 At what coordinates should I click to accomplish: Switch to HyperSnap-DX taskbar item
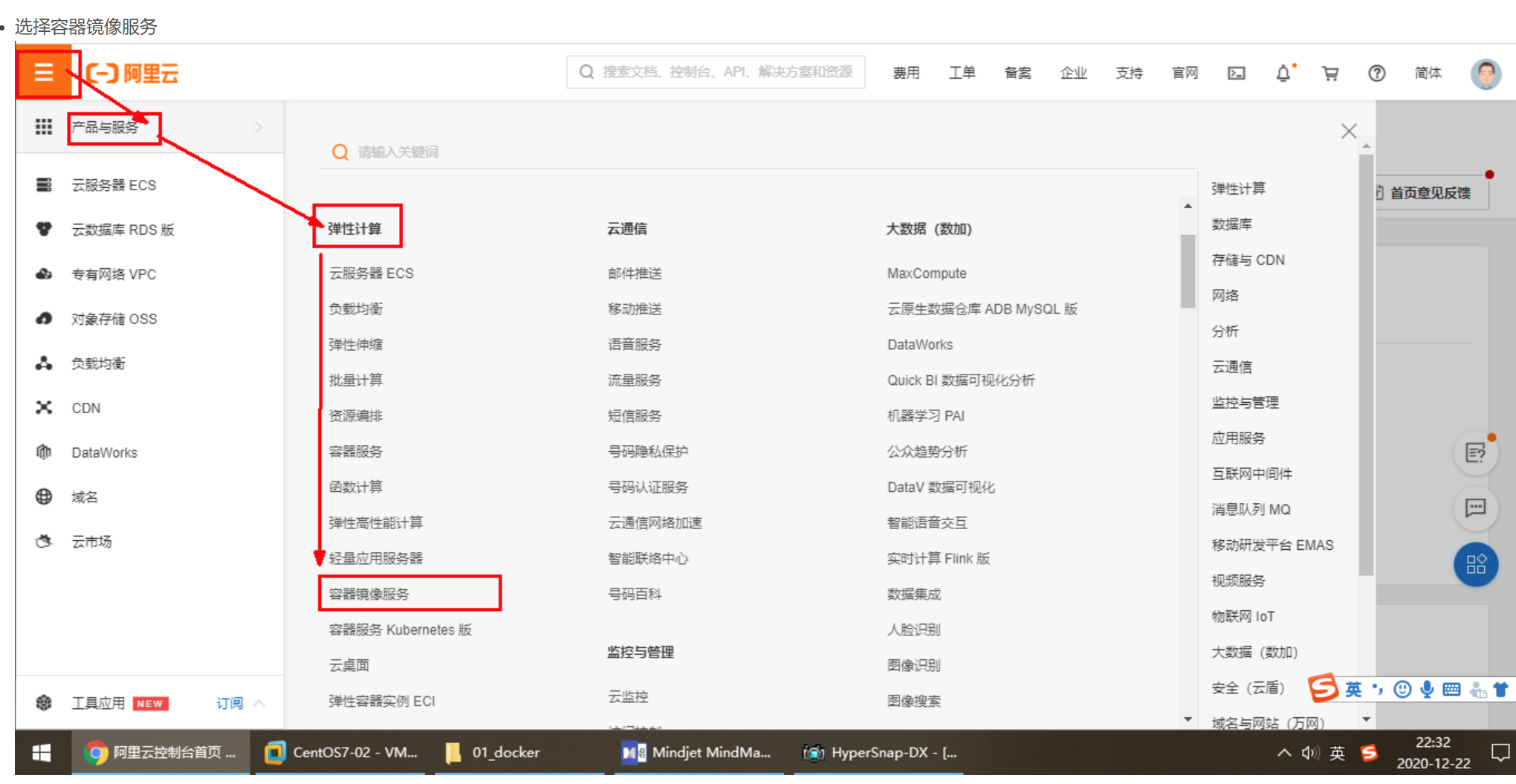[878, 753]
